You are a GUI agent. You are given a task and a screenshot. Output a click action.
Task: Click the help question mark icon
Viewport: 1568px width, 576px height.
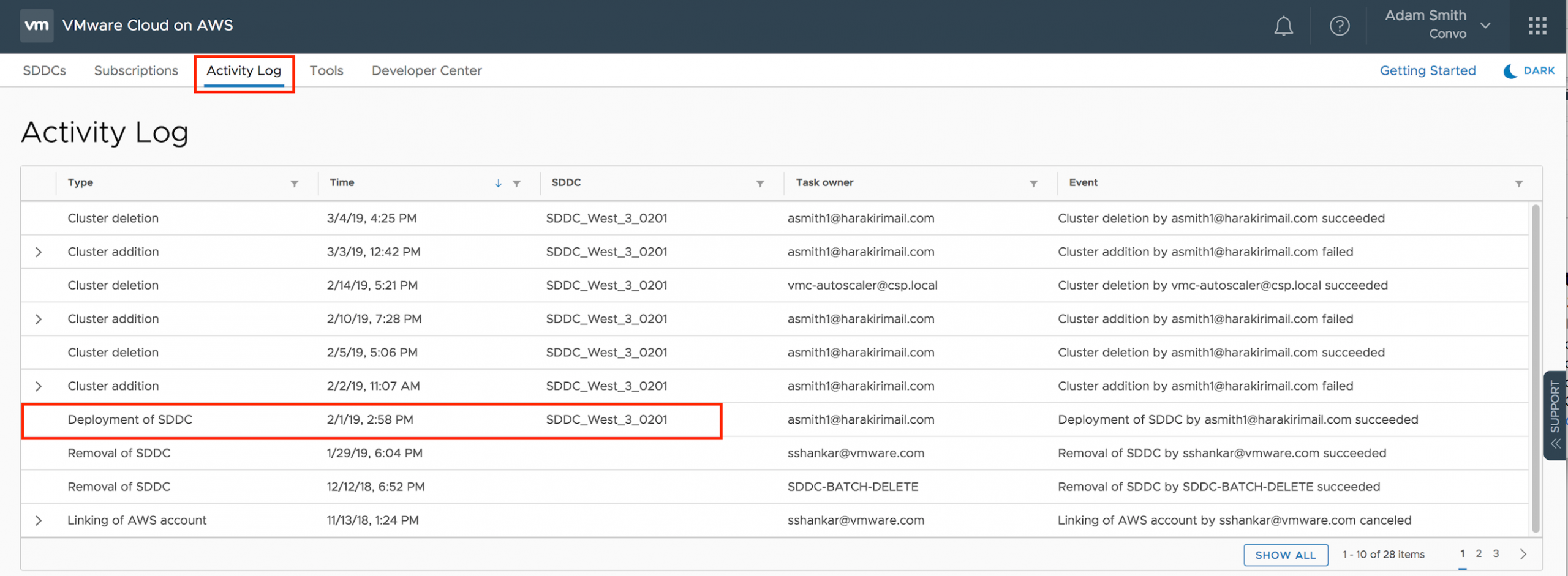tap(1339, 26)
